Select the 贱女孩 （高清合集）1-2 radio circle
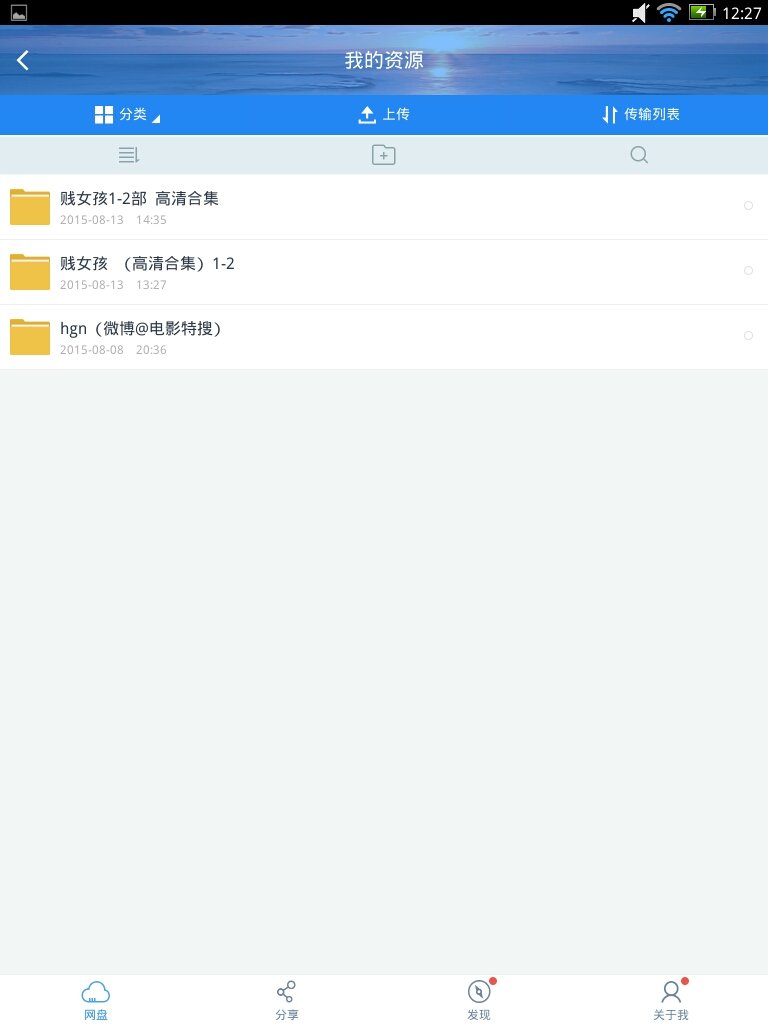 [748, 271]
